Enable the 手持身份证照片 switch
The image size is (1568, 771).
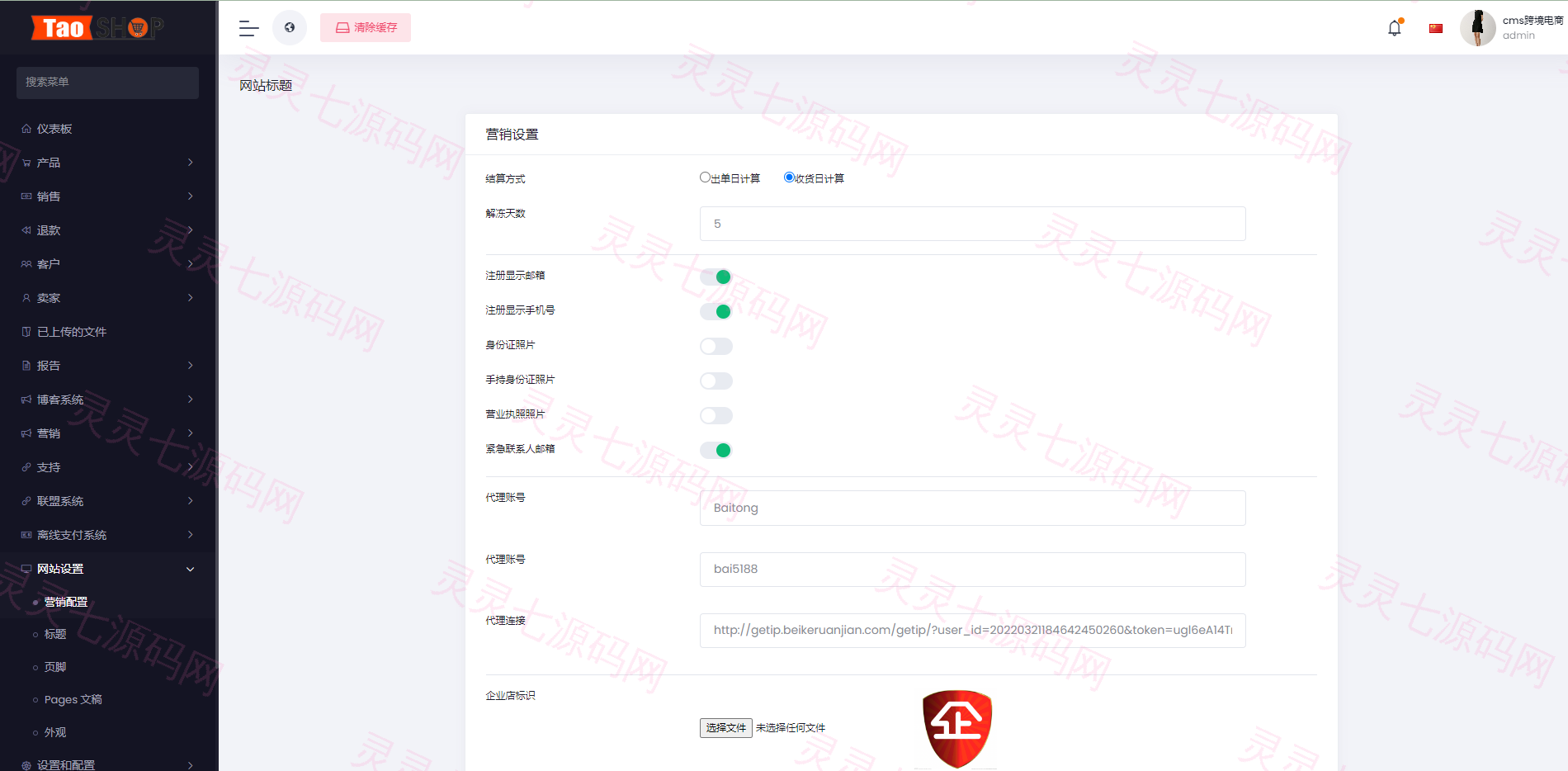coord(716,381)
